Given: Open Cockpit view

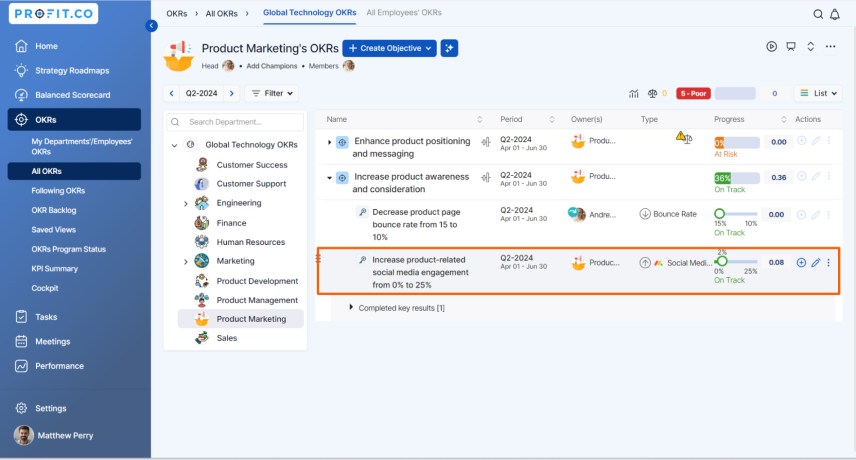Looking at the screenshot, I should click(45, 288).
